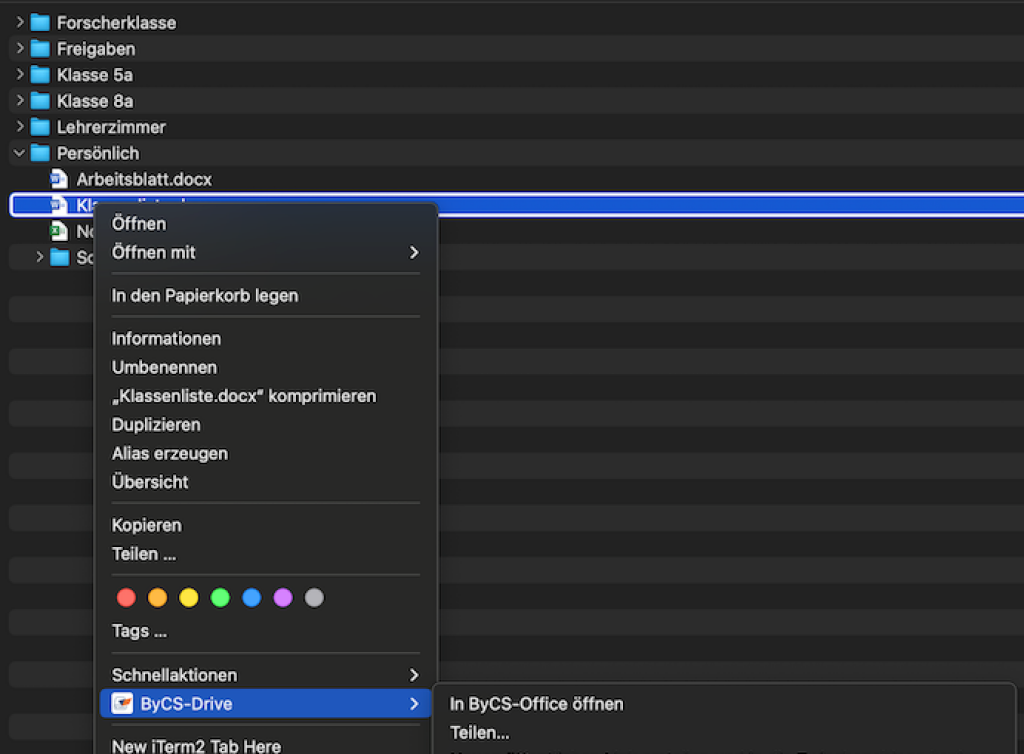Select "In ByCS-Office öffnen" in the submenu
1024x754 pixels.
[536, 703]
